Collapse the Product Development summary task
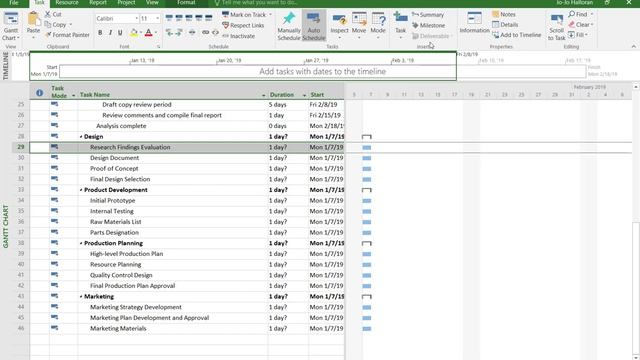 pos(81,190)
